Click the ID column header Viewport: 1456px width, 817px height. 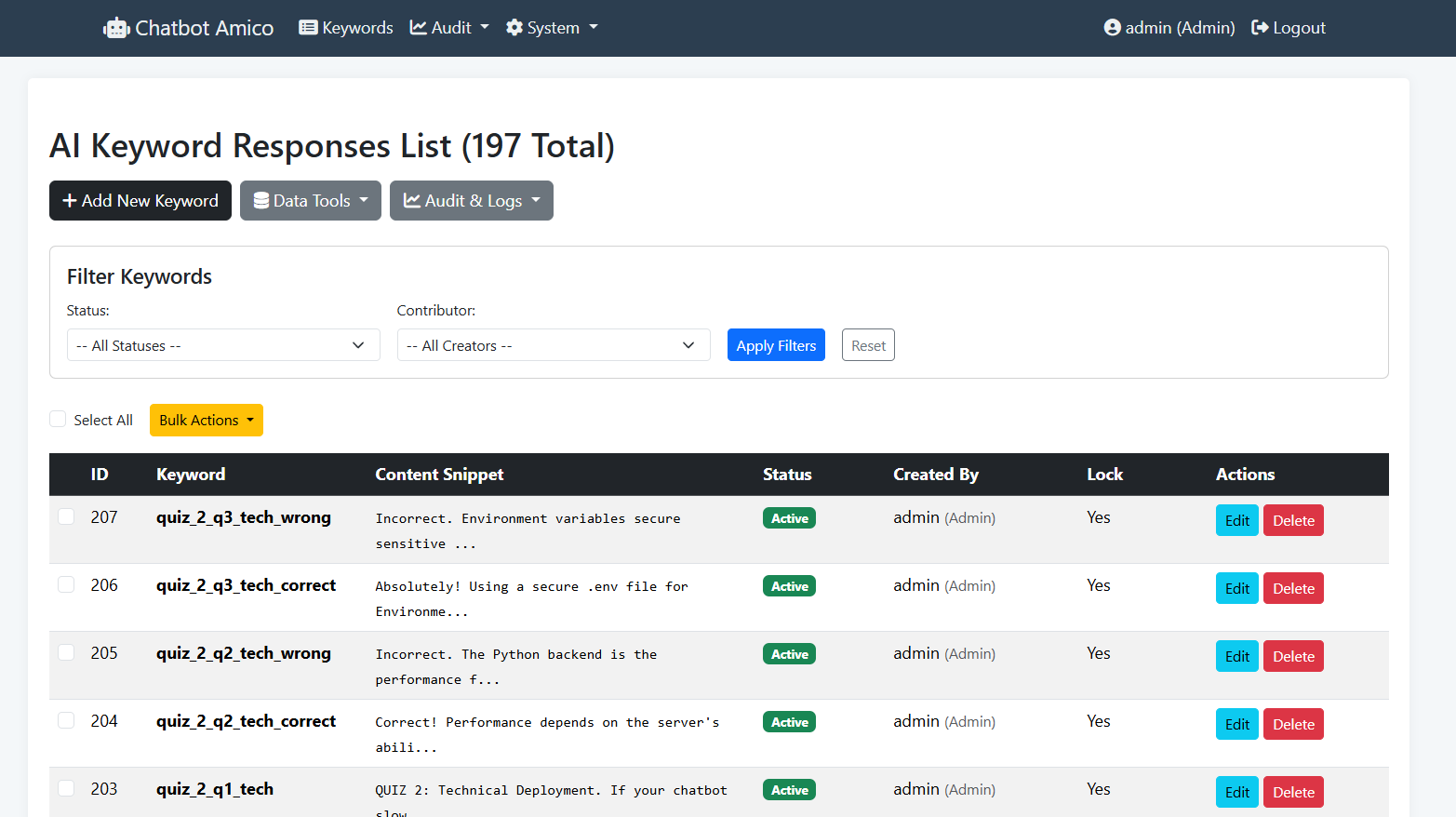pyautogui.click(x=100, y=475)
